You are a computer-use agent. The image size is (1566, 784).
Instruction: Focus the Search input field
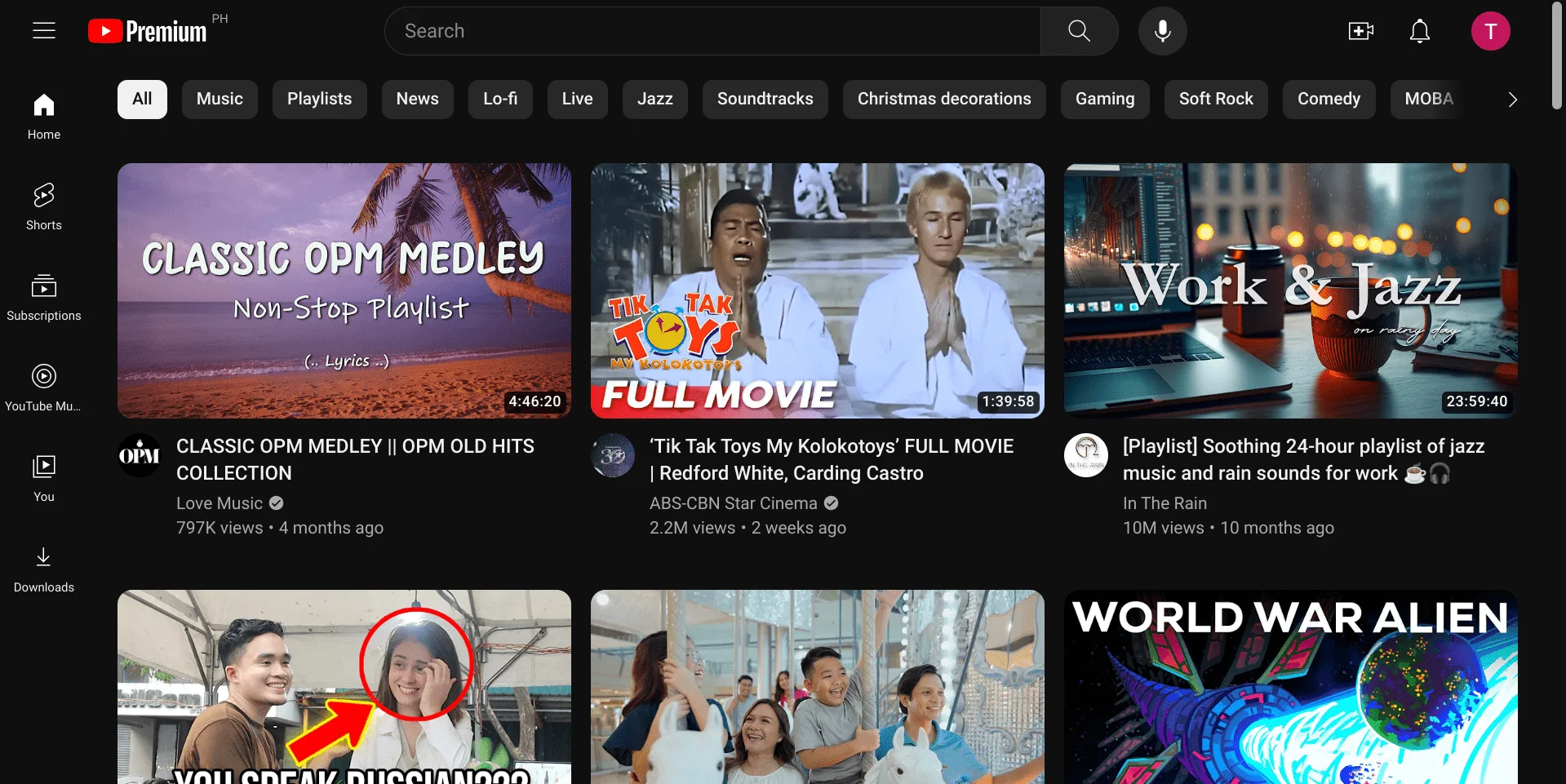click(712, 31)
